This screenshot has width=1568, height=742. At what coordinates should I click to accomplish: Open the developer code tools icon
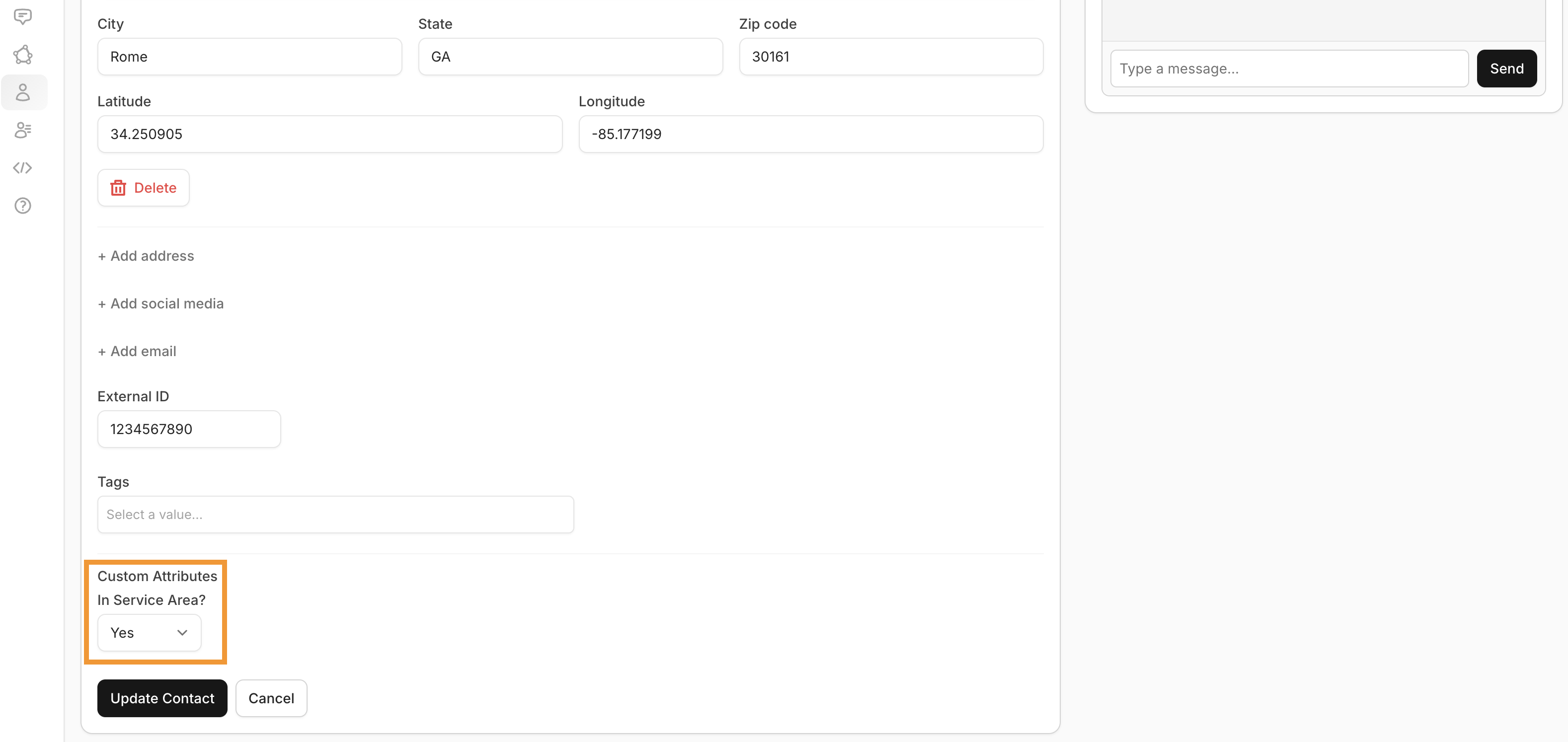[x=23, y=168]
